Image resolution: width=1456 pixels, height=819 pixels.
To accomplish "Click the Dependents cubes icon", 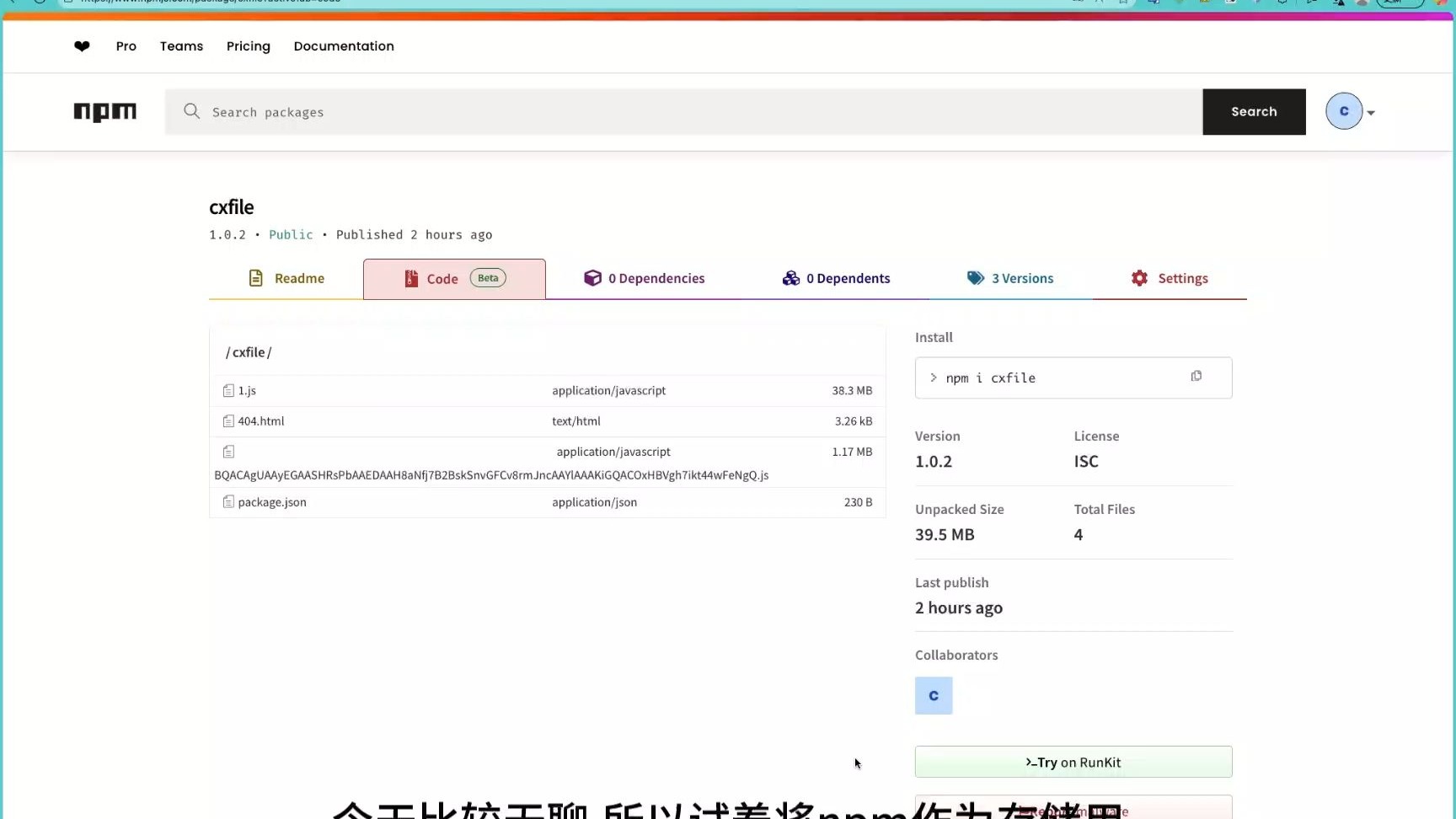I will pos(790,278).
